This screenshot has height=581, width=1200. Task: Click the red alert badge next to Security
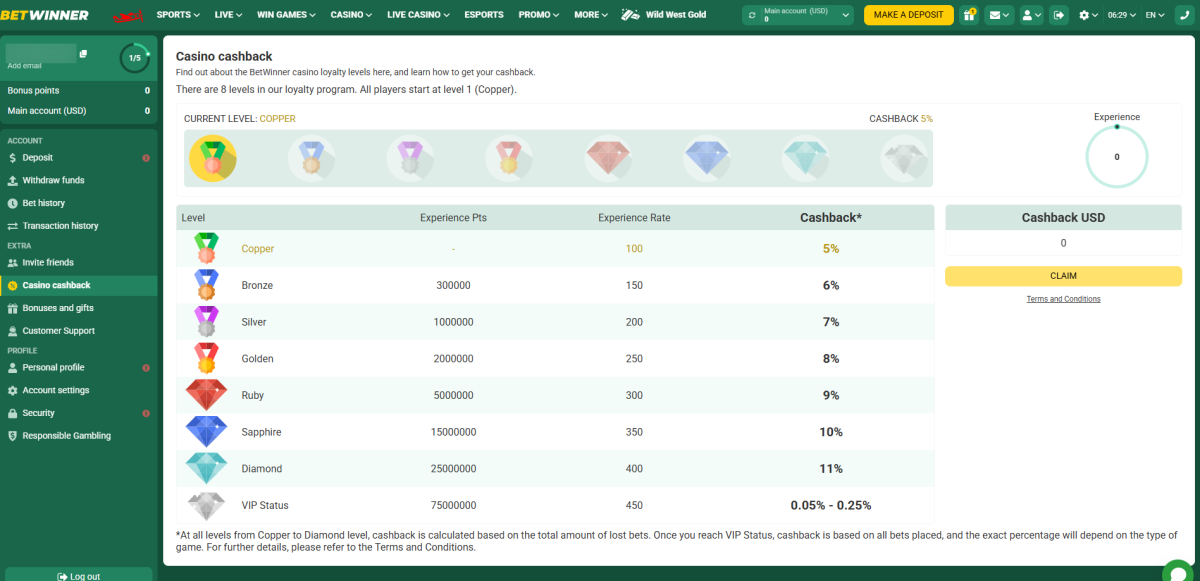pyautogui.click(x=146, y=413)
